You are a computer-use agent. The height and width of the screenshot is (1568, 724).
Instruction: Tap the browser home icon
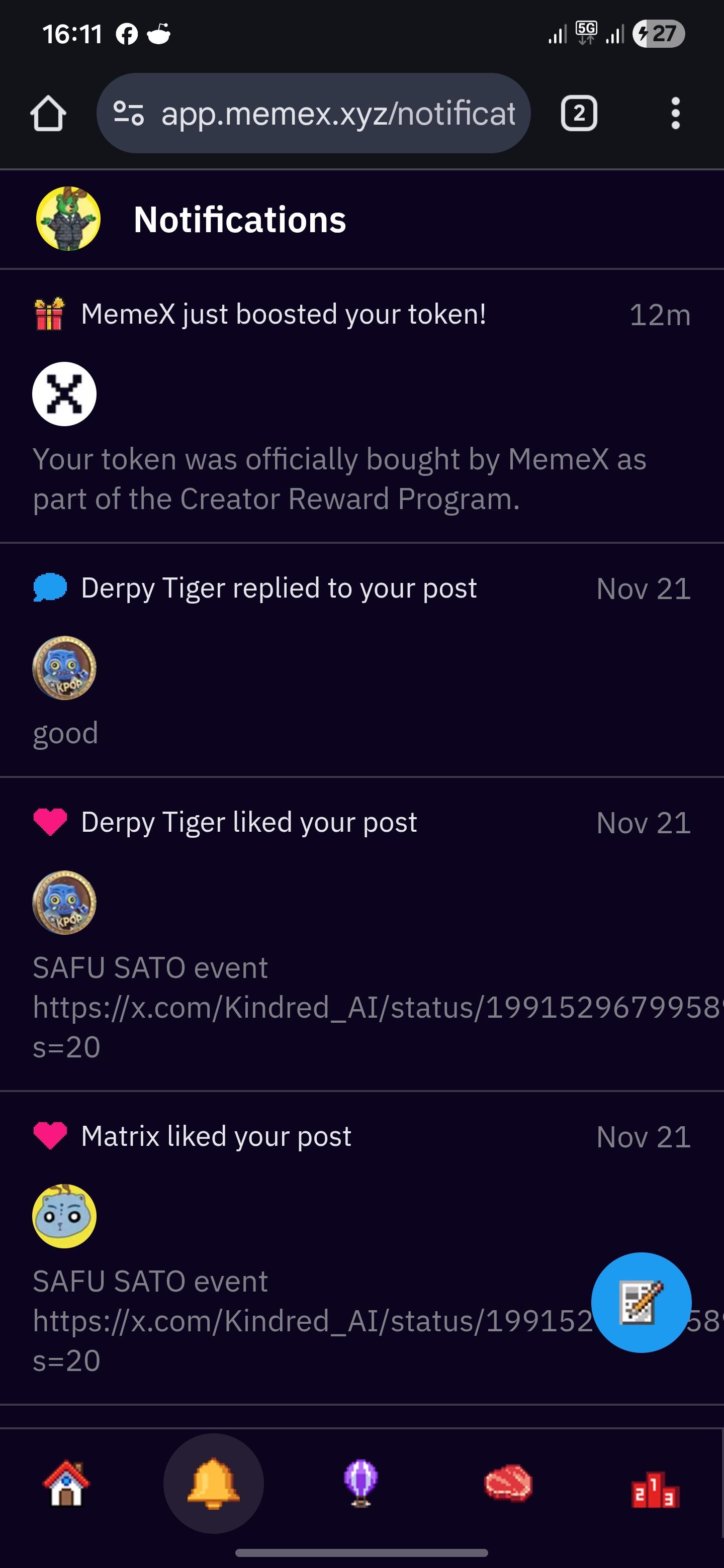tap(48, 114)
